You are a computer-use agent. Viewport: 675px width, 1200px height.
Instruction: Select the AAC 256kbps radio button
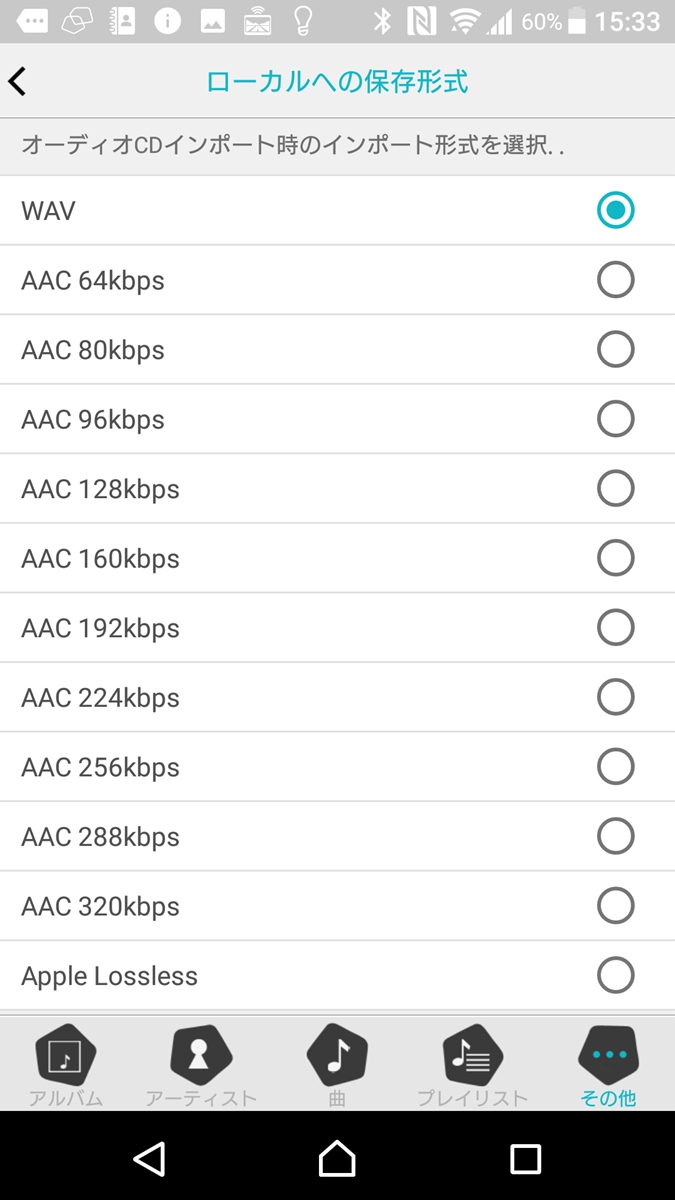(x=615, y=767)
